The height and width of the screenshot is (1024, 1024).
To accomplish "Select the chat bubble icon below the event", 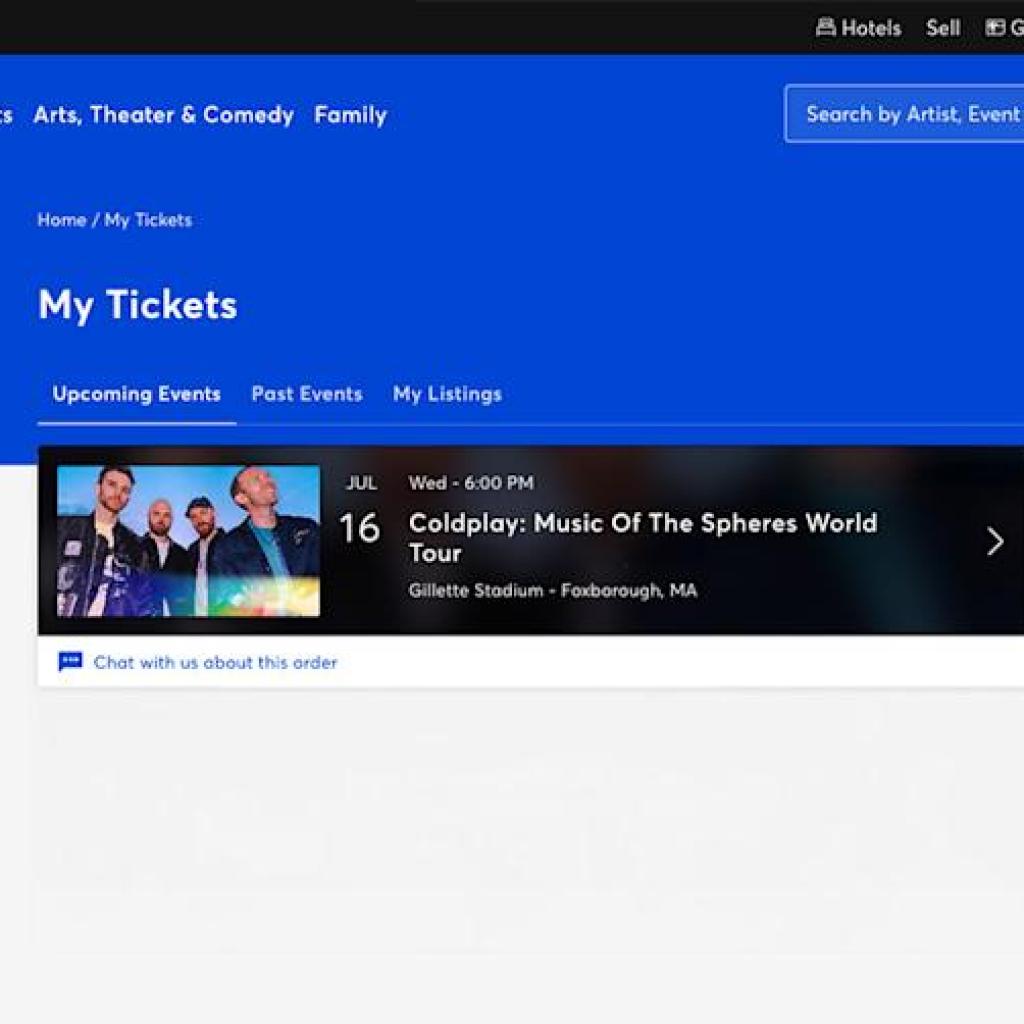I will point(69,661).
